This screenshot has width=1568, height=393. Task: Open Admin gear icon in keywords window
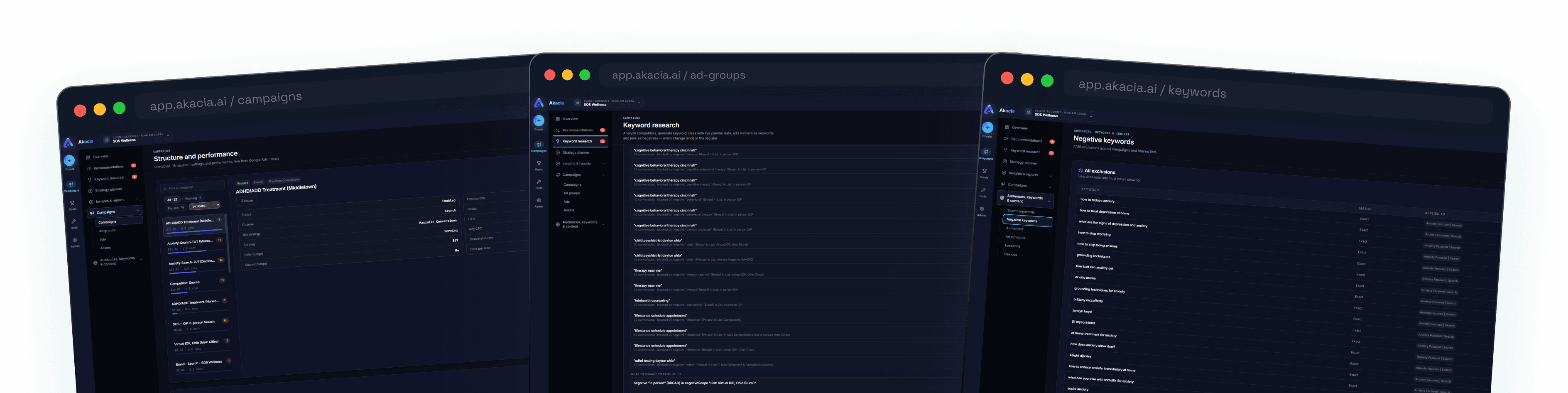coord(982,209)
